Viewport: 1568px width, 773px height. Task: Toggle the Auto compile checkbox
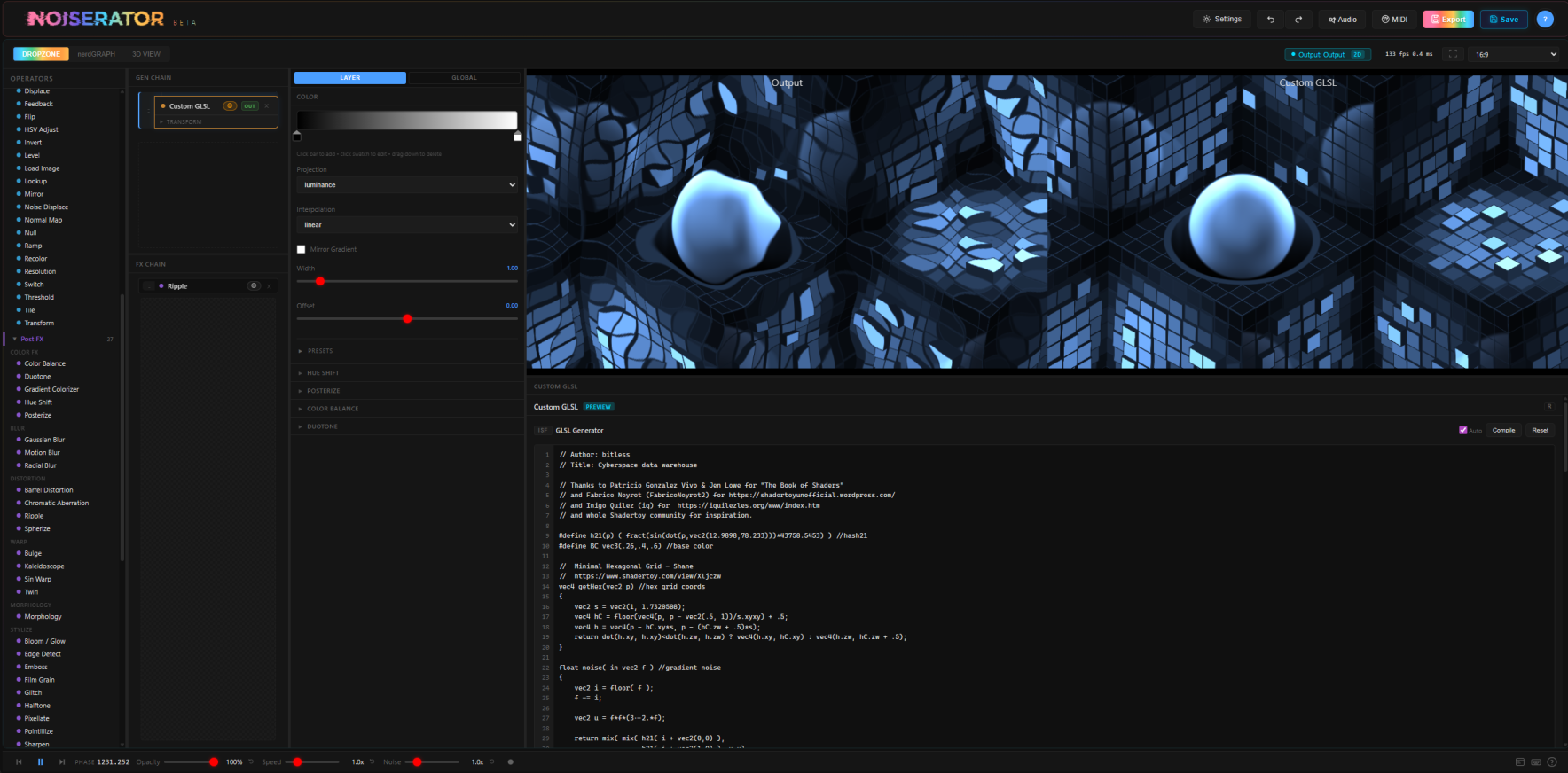pos(1462,430)
